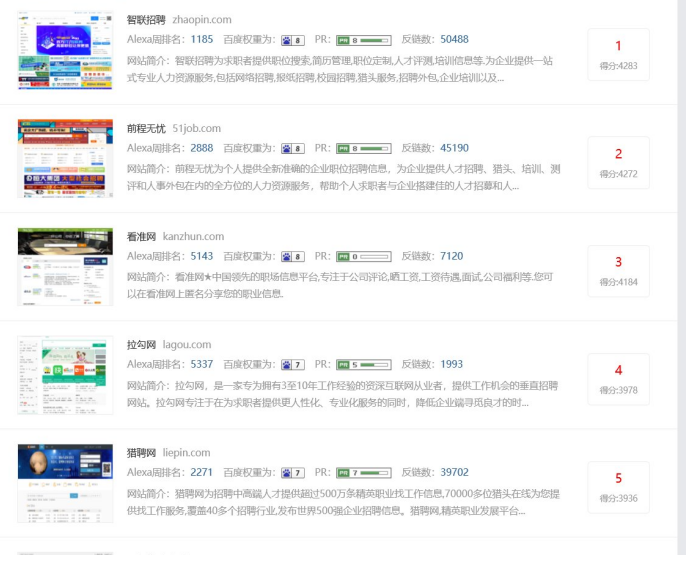Click backlink count 45190
The image size is (689, 563).
click(454, 148)
